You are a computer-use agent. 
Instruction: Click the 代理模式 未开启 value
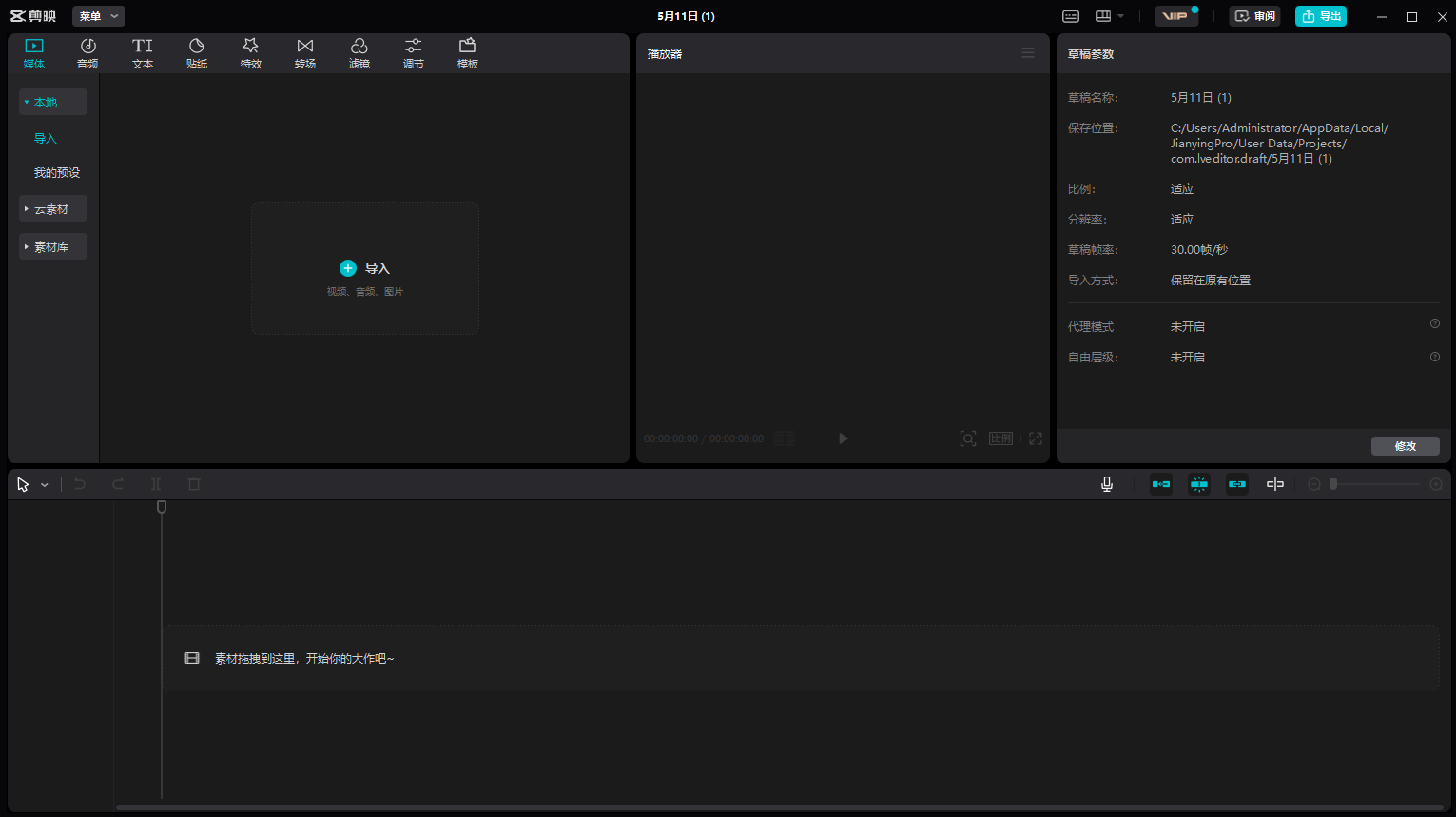point(1188,326)
